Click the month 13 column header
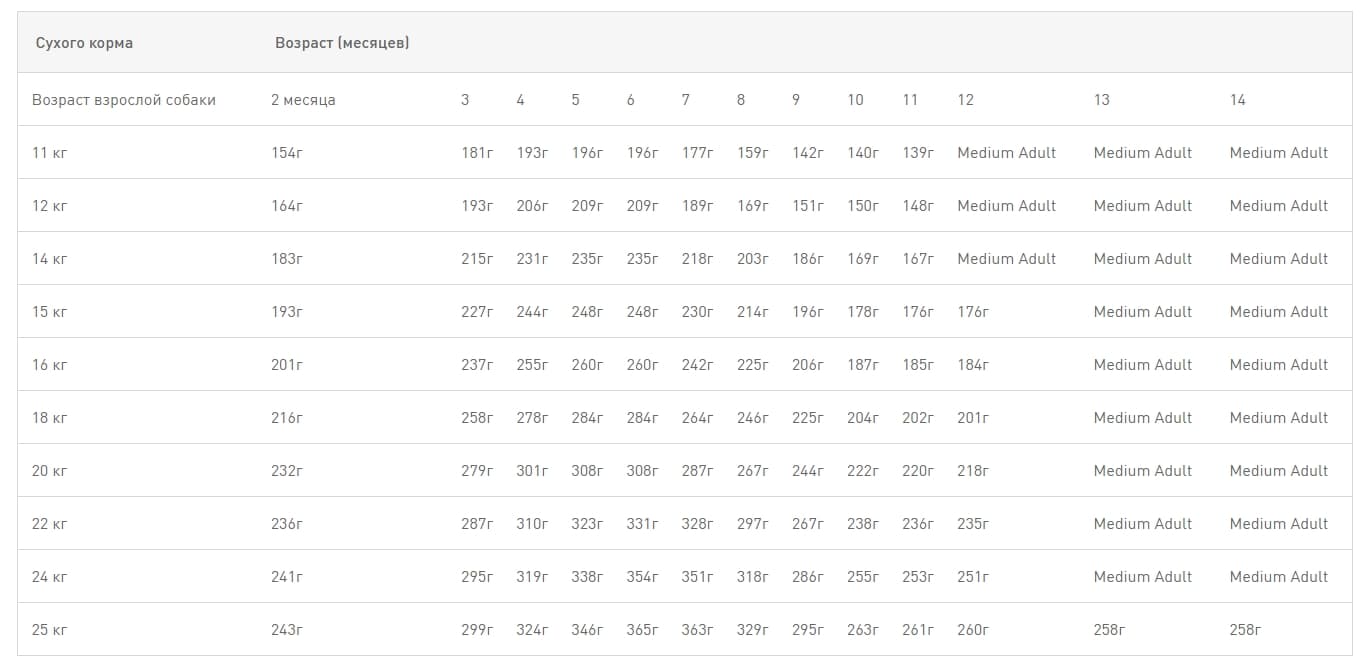The height and width of the screenshot is (665, 1370). (x=1101, y=100)
